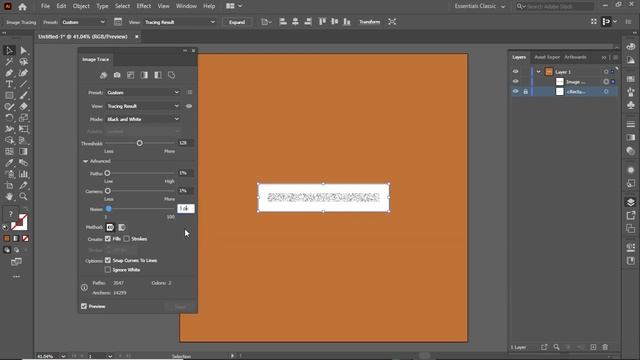Open the View dropdown in control bar
The height and width of the screenshot is (360, 640).
point(179,22)
